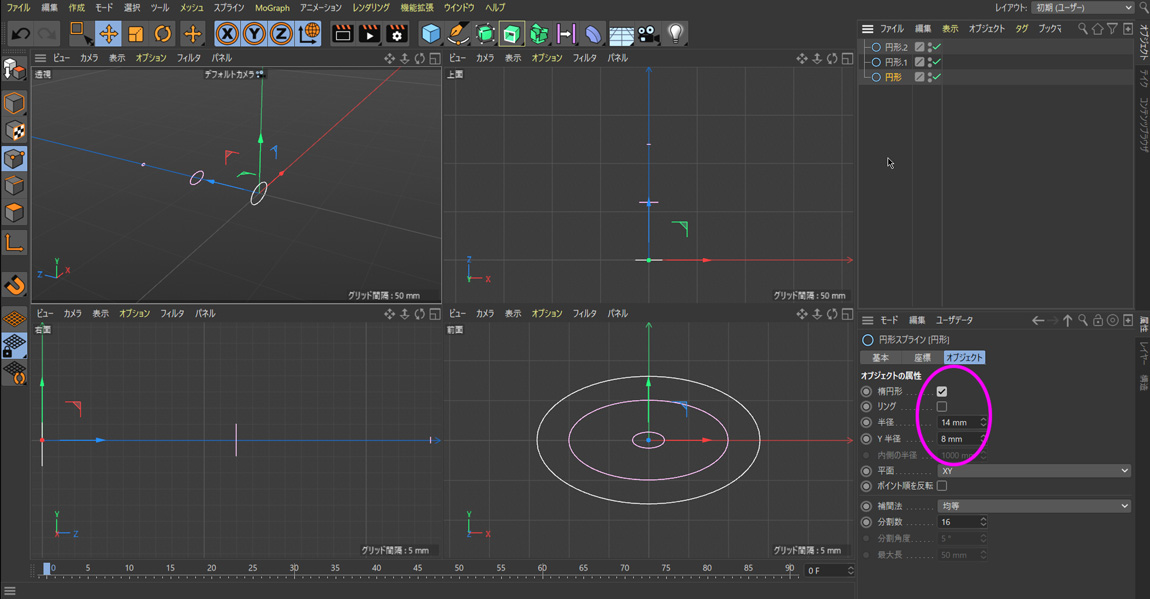Check the ポイント順を反転 checkbox

[x=942, y=486]
